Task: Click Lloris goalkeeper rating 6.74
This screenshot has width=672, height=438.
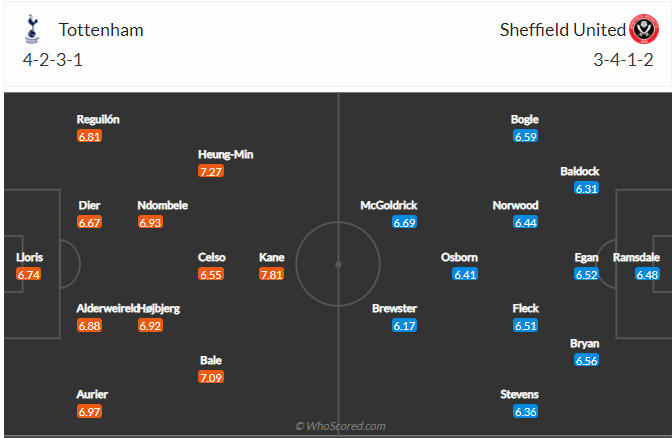Action: (x=29, y=274)
